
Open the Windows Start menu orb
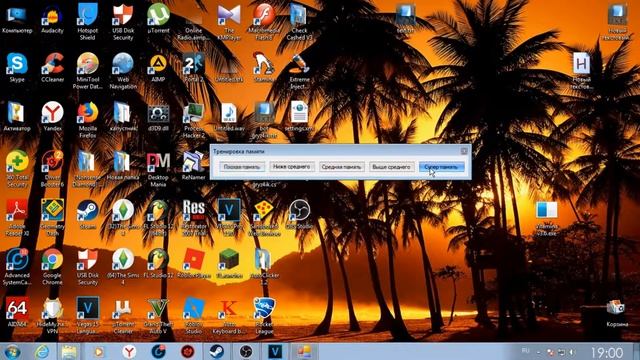(12, 352)
